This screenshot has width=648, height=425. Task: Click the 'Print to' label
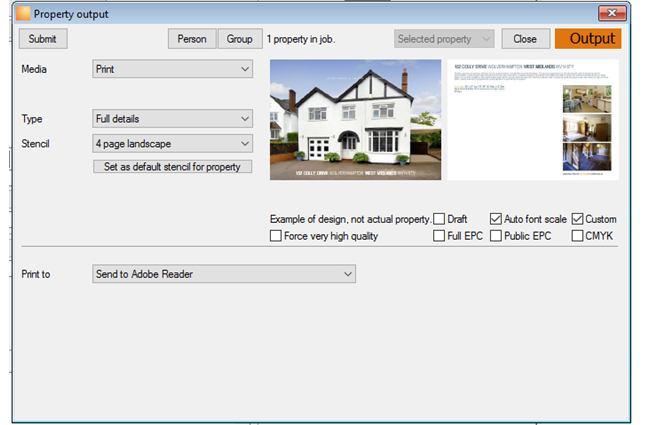[x=36, y=274]
